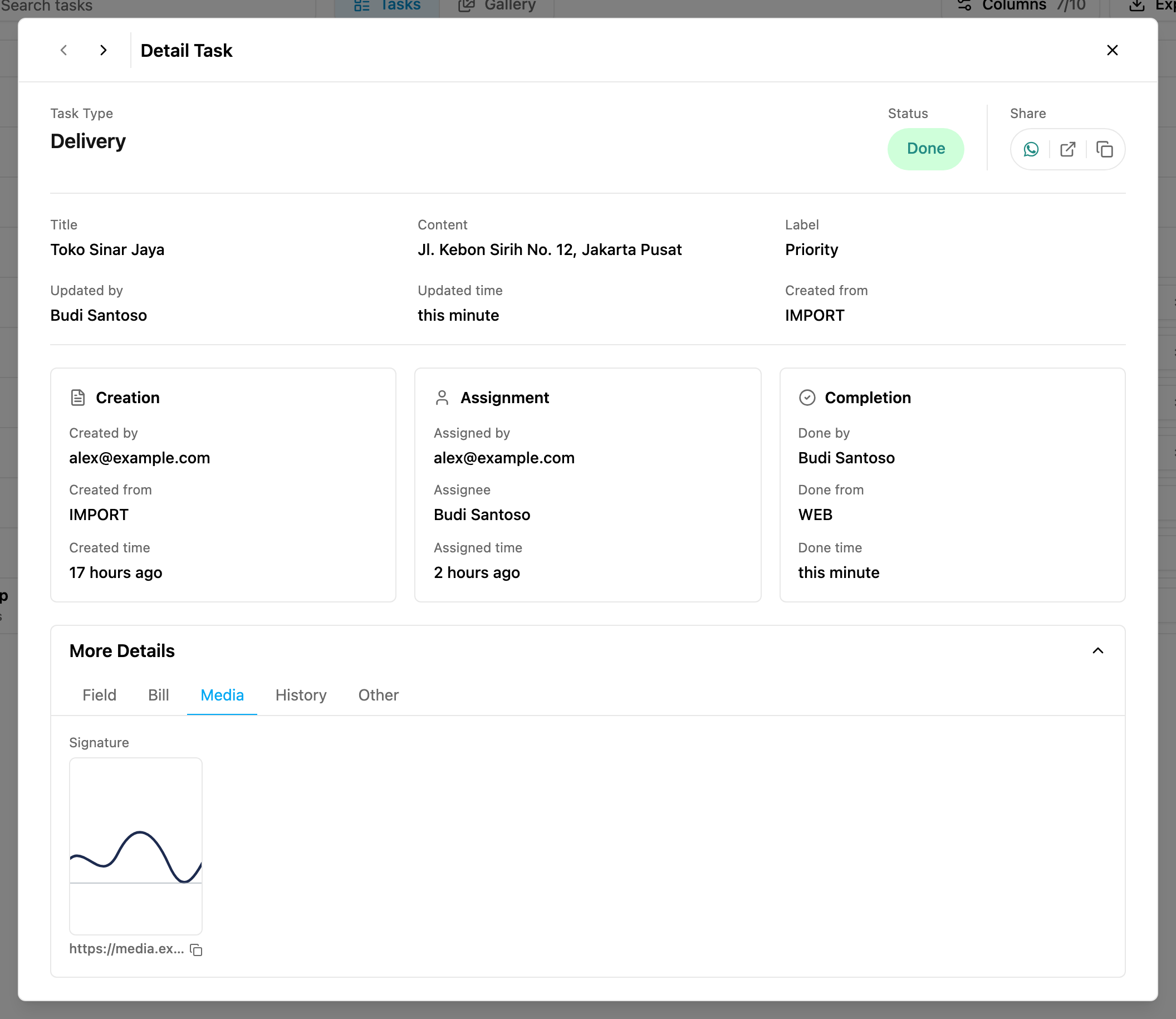Click the Done status badge

[926, 149]
